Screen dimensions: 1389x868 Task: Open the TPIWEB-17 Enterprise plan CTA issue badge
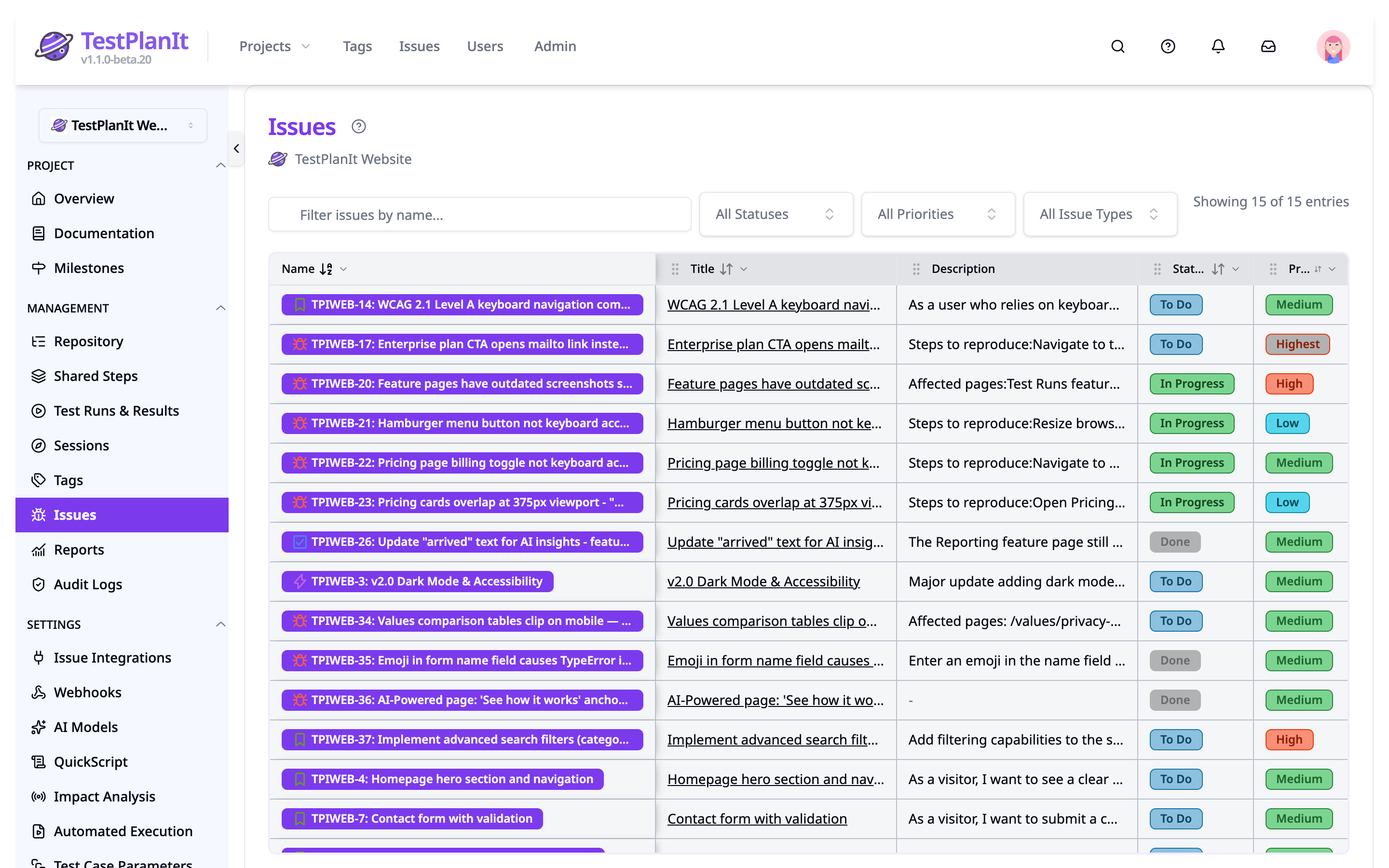(x=462, y=344)
